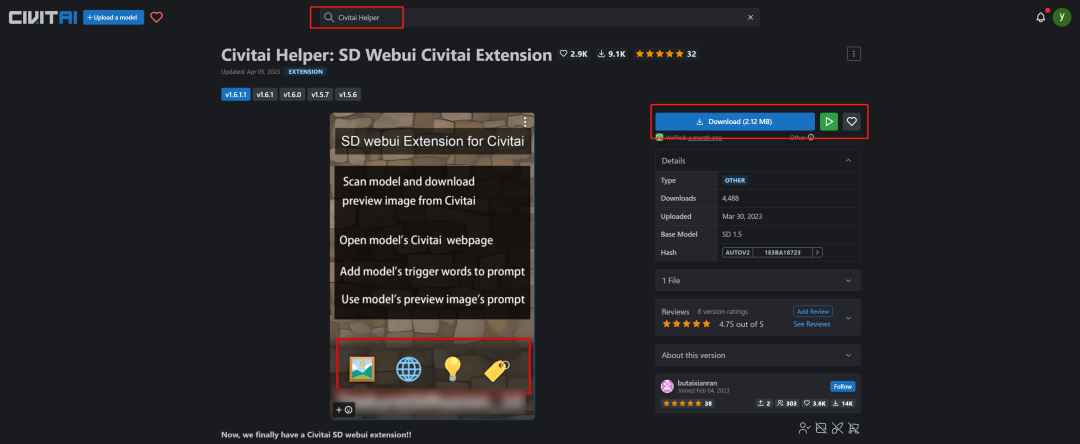This screenshot has width=1080, height=444.
Task: Click the no-selling cart license icon
Action: pyautogui.click(x=853, y=428)
